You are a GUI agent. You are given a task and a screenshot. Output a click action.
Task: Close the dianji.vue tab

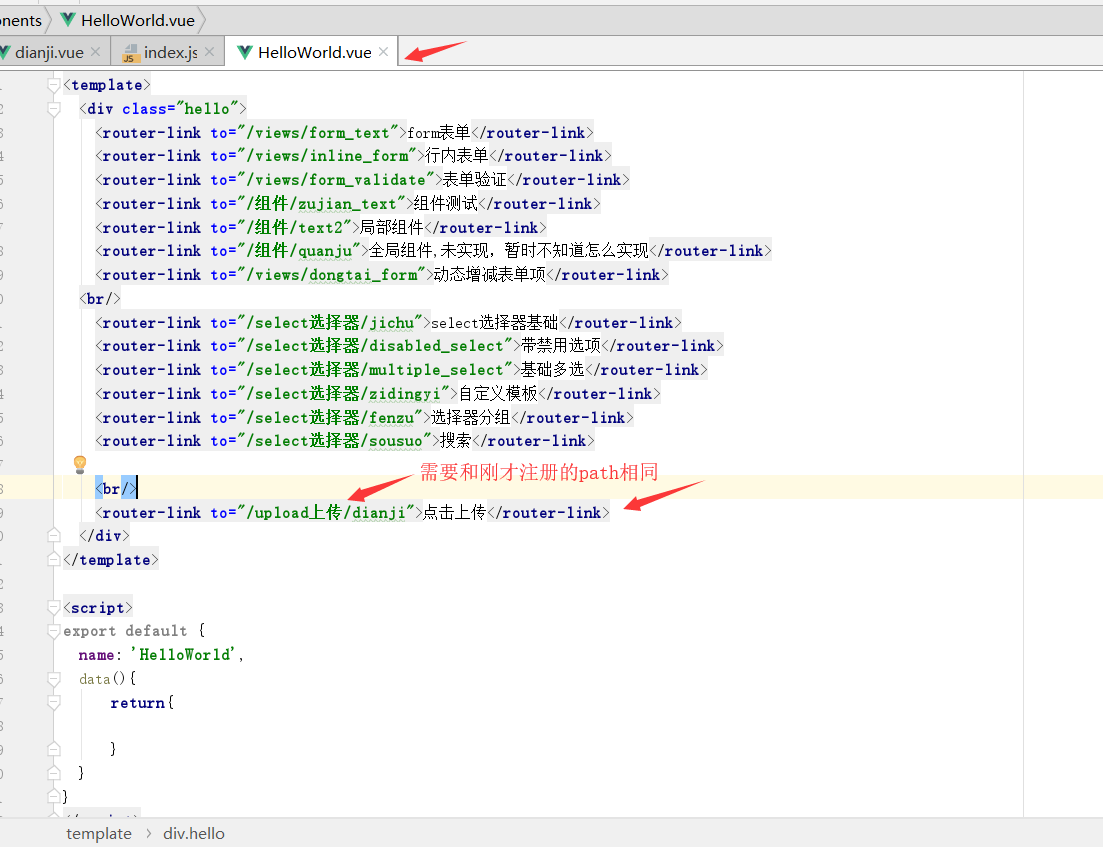[95, 49]
